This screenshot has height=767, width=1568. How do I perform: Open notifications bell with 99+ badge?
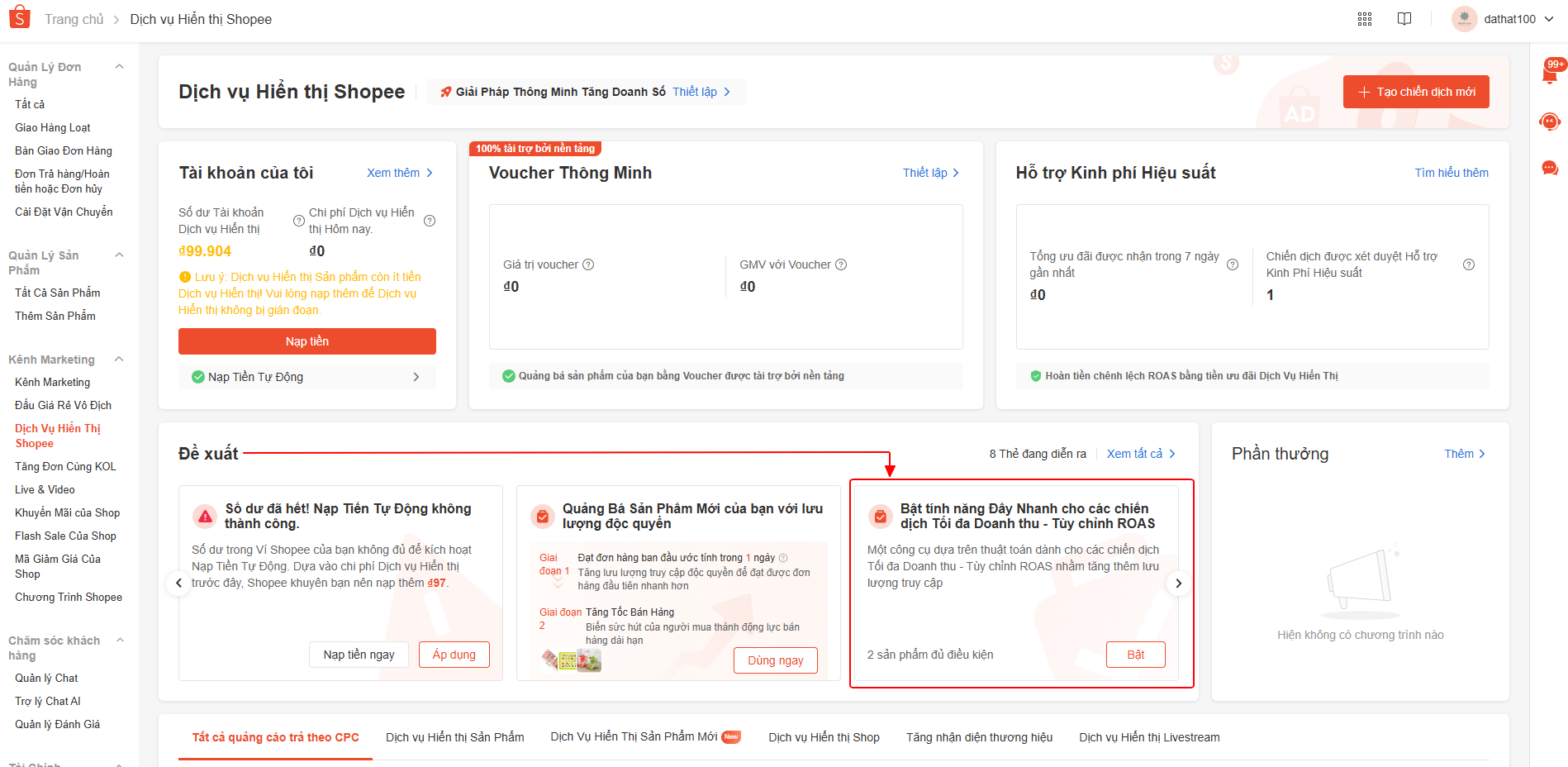[1550, 75]
